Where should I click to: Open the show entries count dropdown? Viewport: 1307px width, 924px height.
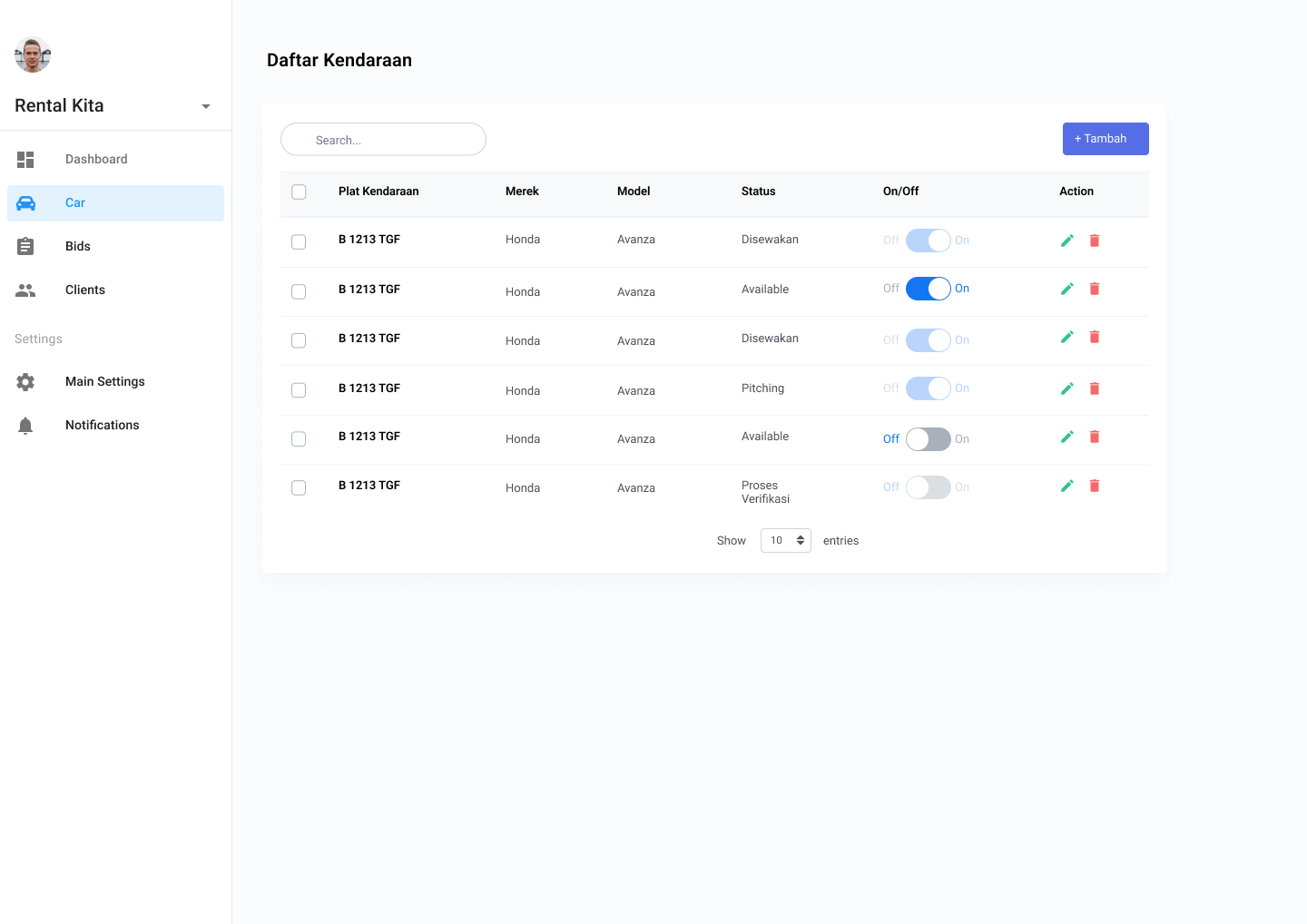click(786, 541)
